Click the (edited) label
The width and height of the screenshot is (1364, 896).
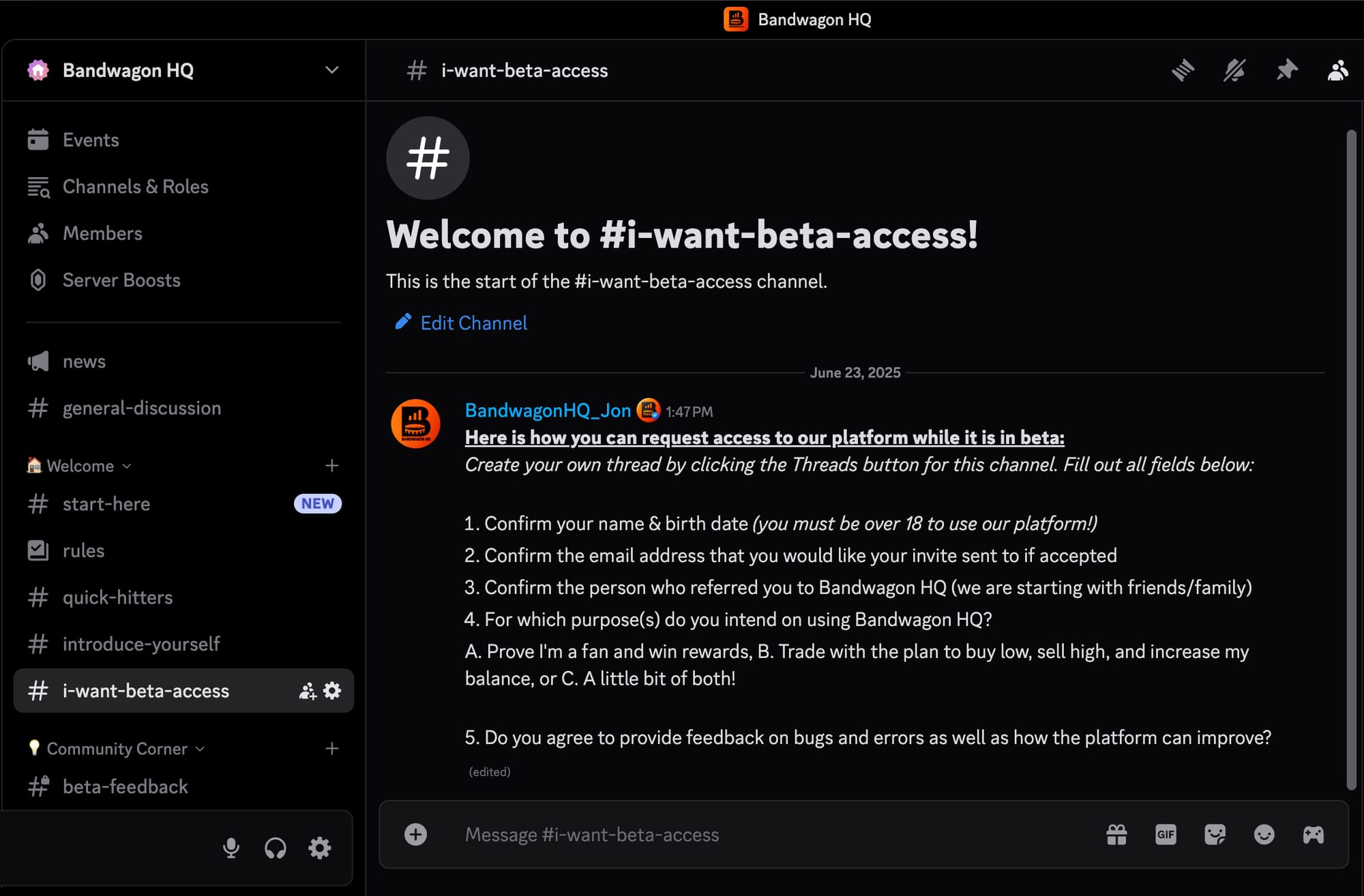(490, 772)
